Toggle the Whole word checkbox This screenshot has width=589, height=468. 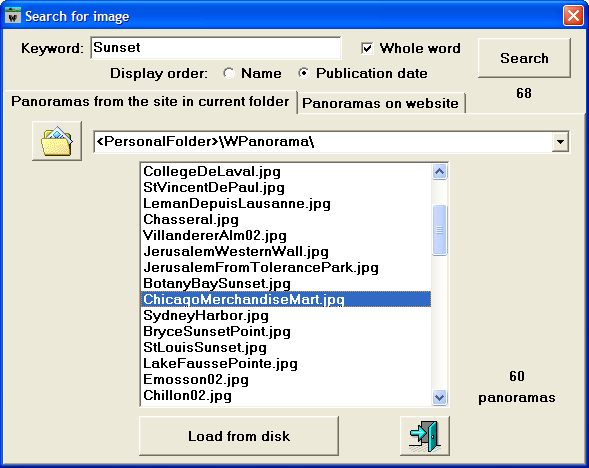(x=367, y=48)
